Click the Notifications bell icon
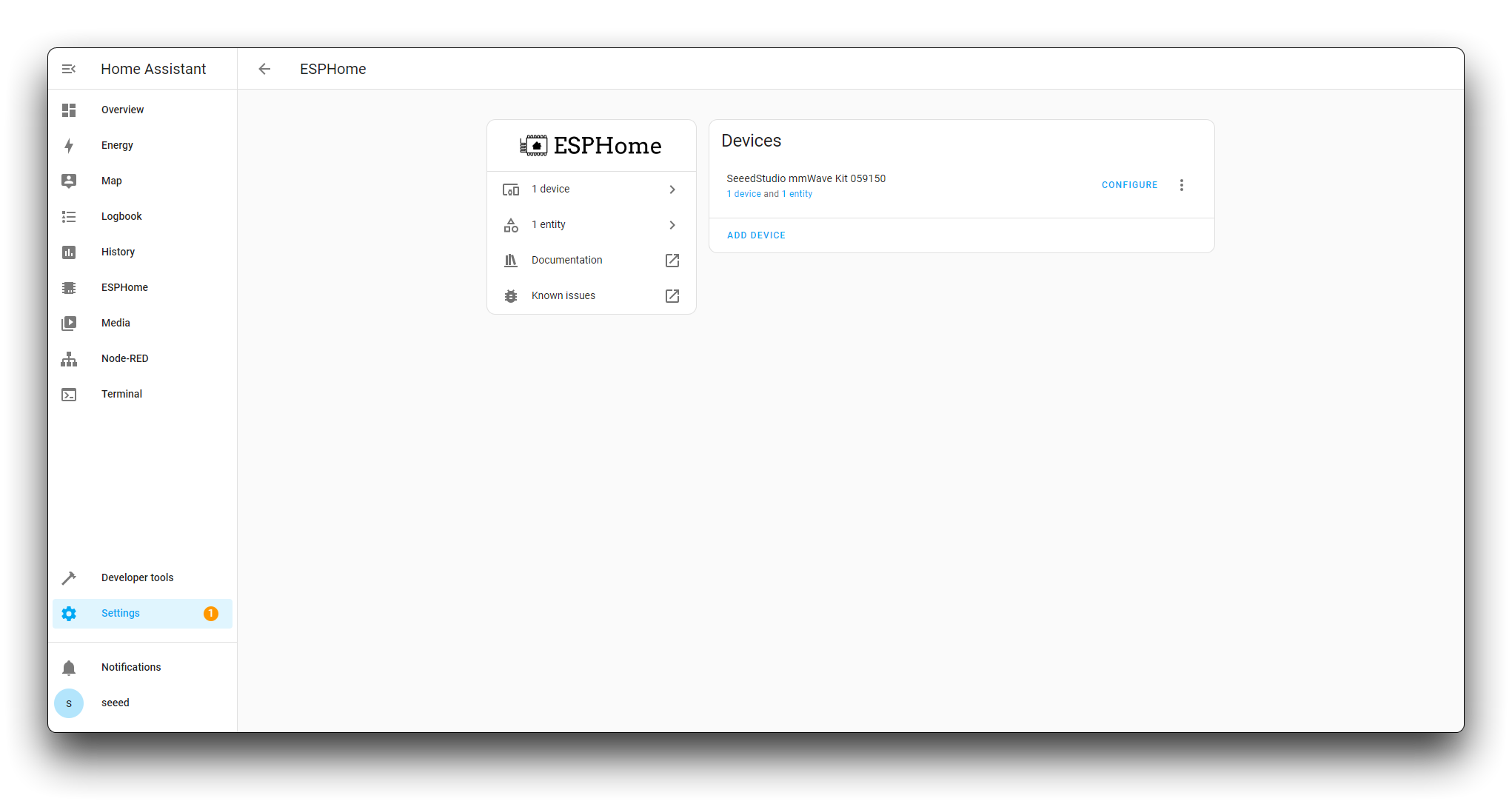 70,667
